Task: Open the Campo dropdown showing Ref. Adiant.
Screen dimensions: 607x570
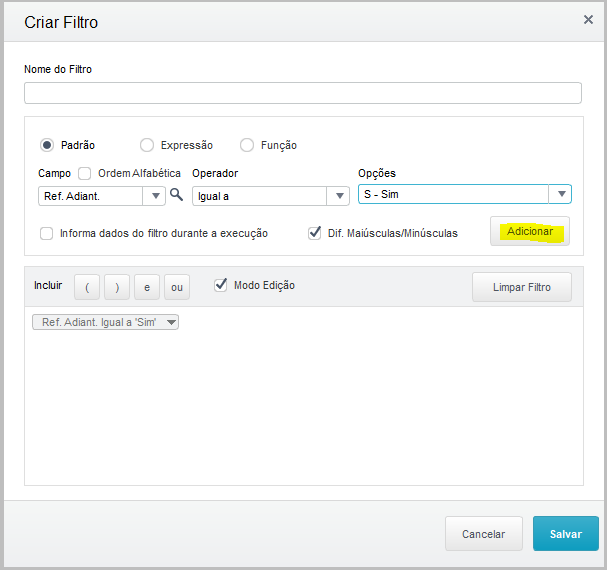Action: tap(156, 196)
